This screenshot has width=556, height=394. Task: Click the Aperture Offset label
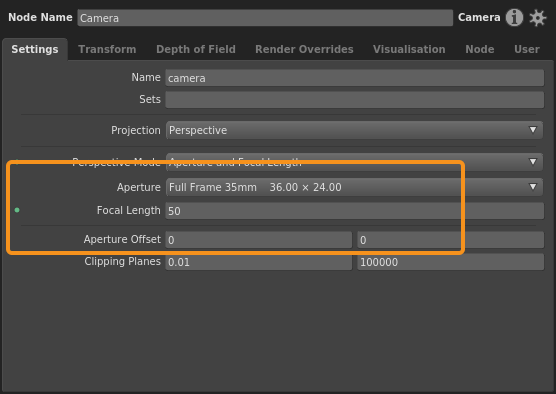point(122,239)
